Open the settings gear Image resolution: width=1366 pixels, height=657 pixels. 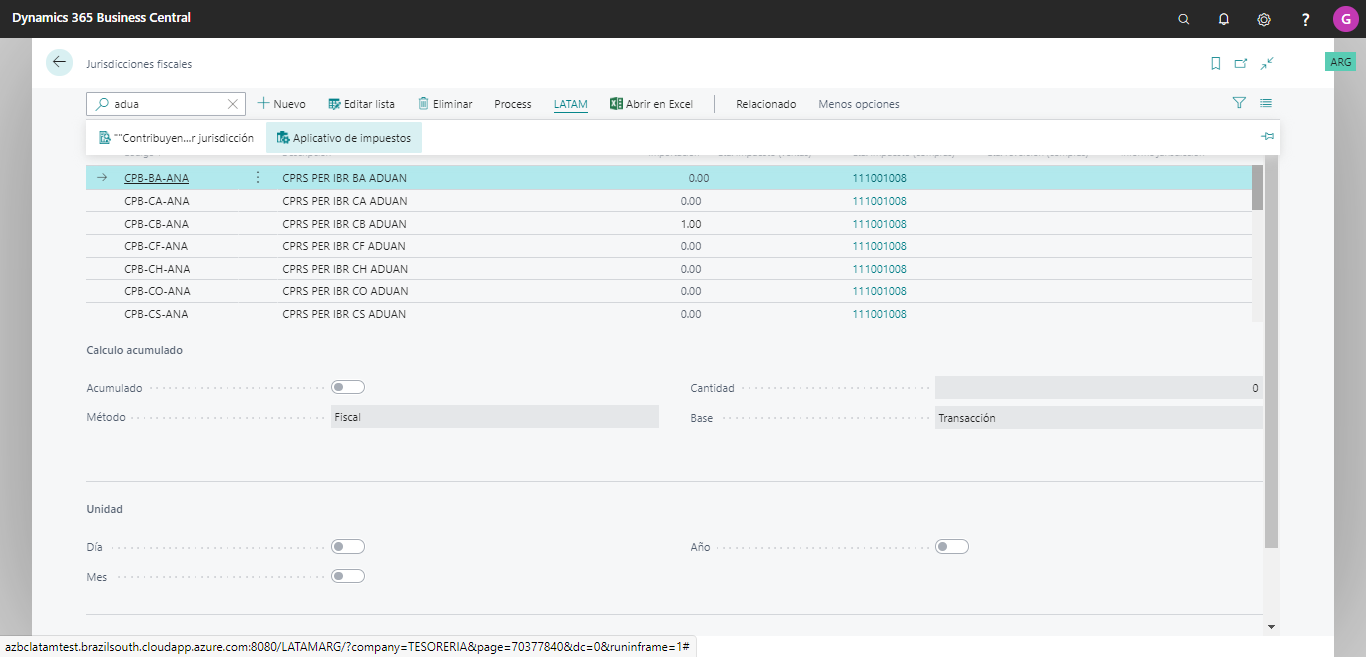click(1264, 19)
